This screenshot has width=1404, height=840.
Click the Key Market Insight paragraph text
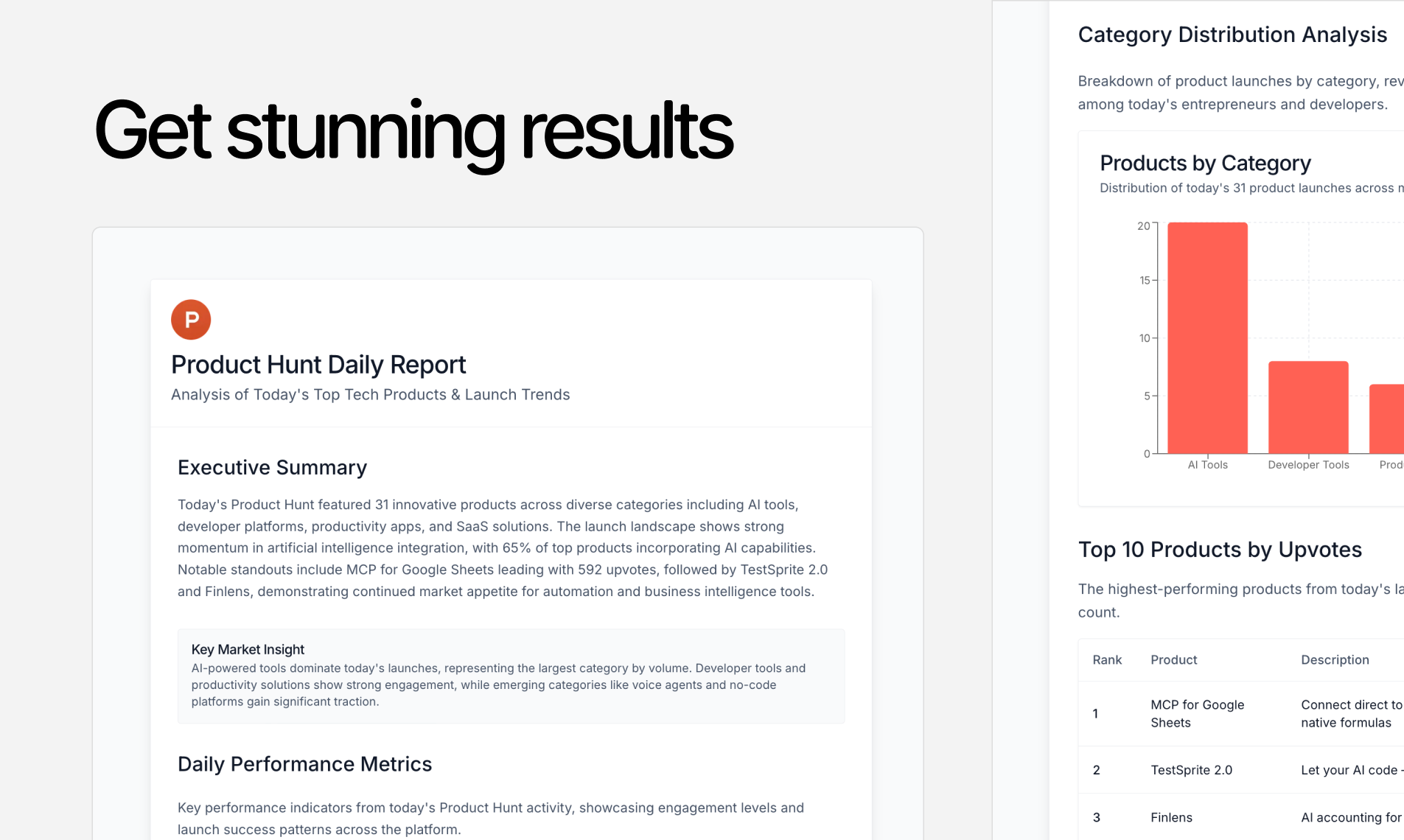498,685
